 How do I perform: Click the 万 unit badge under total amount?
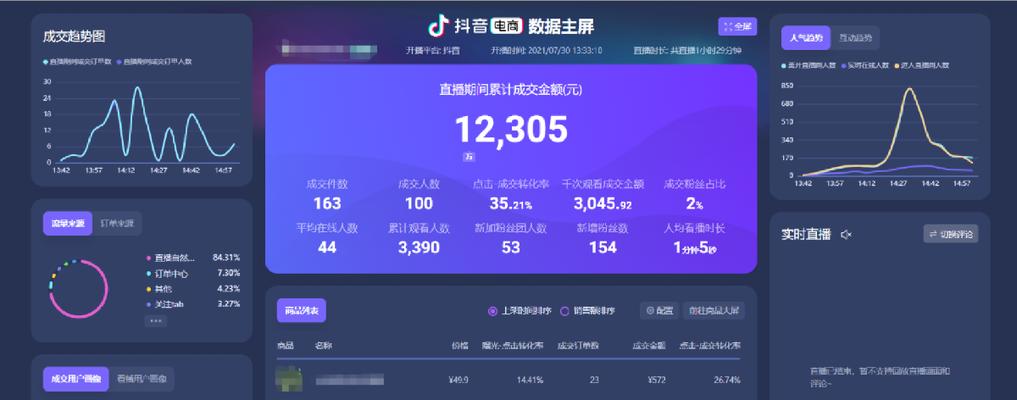469,157
